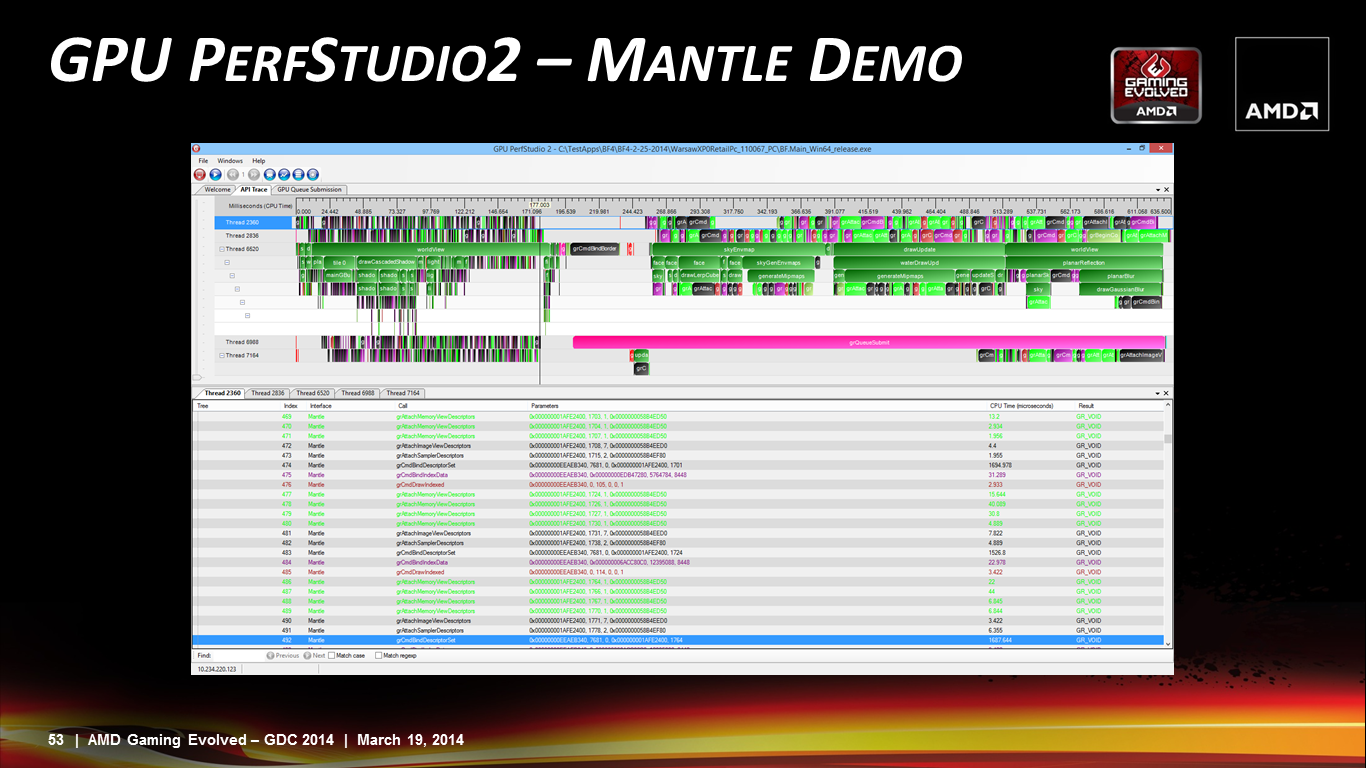Select row 491 grAttachSamplerDescriptors
This screenshot has width=1366, height=768.
(x=678, y=630)
